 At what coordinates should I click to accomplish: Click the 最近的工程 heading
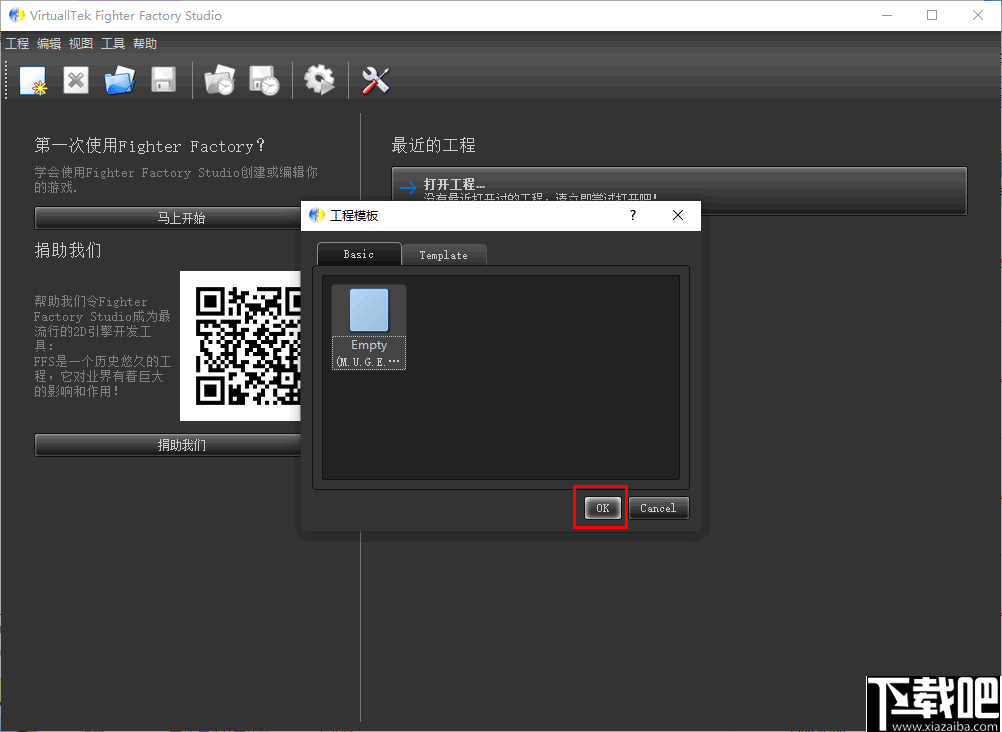pos(433,146)
